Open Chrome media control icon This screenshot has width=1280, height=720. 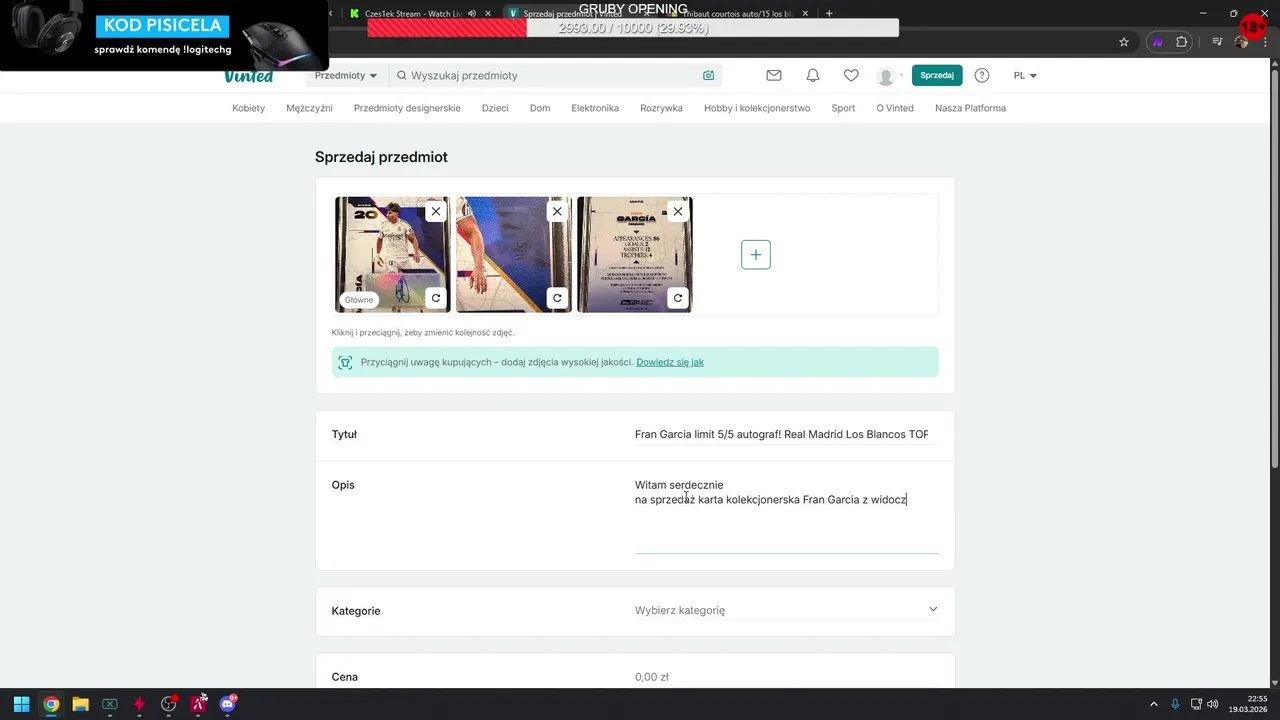pyautogui.click(x=1217, y=42)
